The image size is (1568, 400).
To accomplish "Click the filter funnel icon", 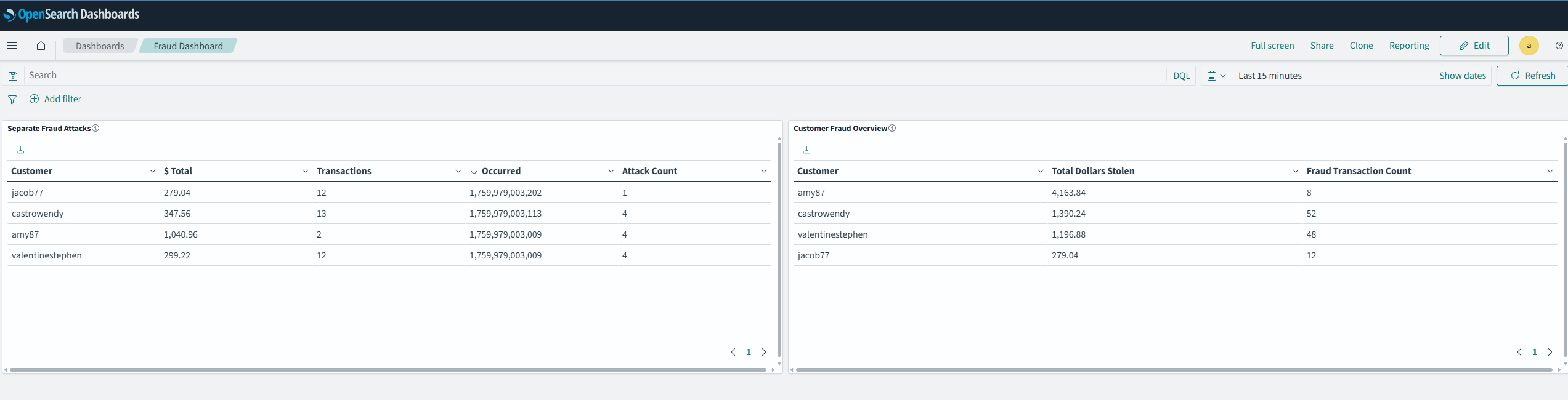I will [12, 99].
